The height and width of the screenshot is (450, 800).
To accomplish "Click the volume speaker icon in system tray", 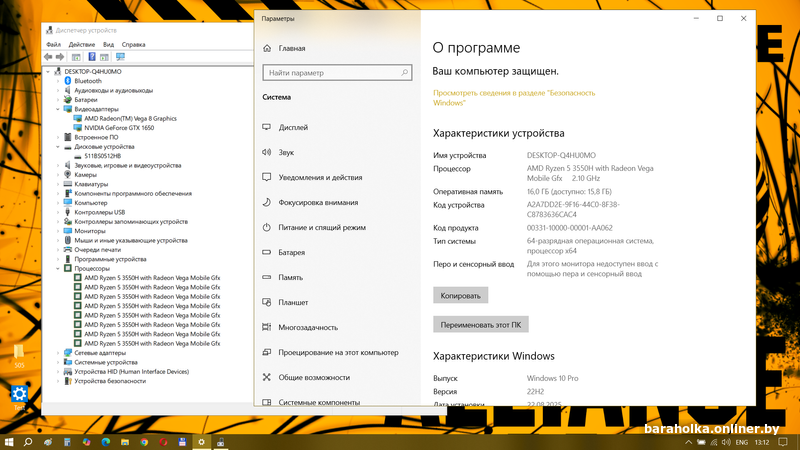I will 726,442.
